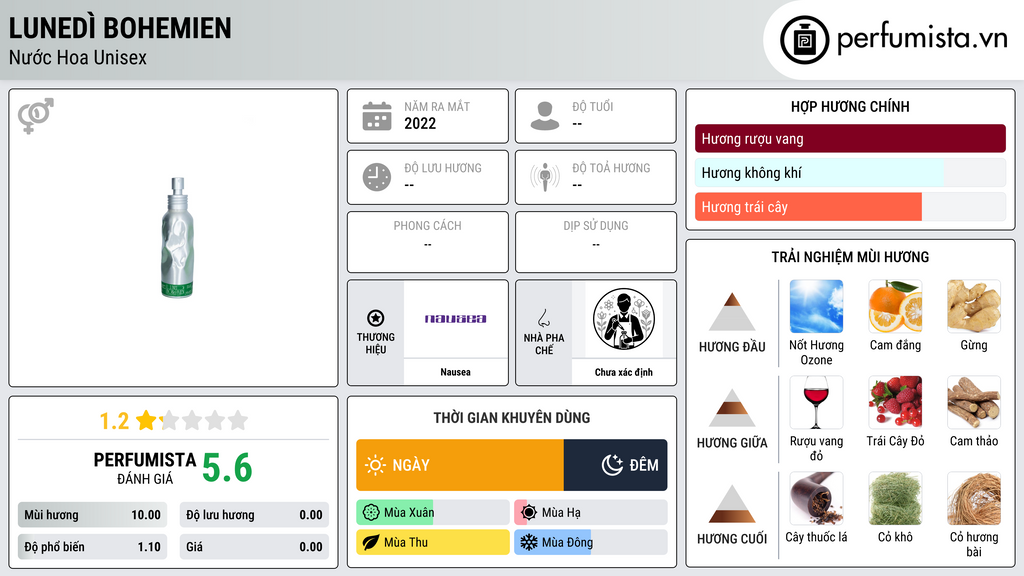Click the sillage icon for Độ Toả Hương
This screenshot has width=1024, height=576.
545,177
